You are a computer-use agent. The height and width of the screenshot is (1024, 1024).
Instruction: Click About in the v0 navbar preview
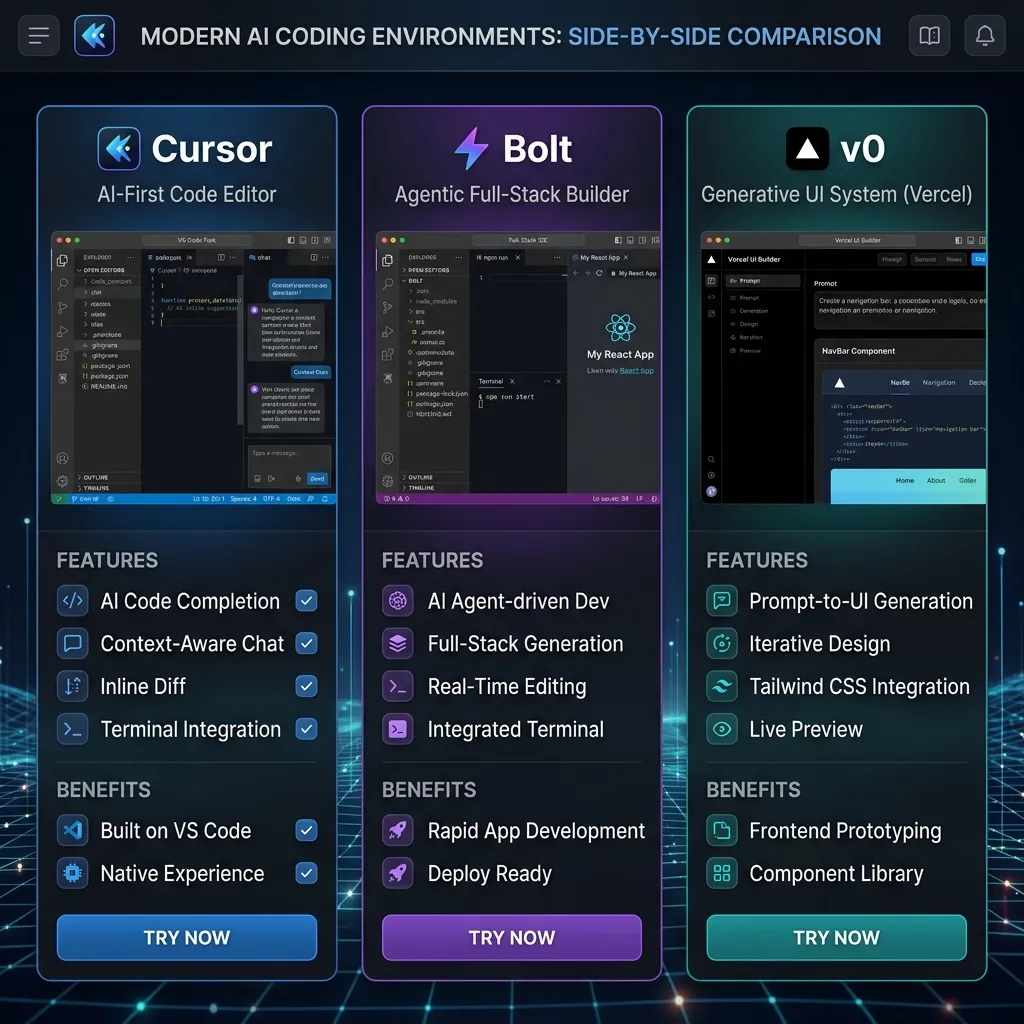point(936,481)
